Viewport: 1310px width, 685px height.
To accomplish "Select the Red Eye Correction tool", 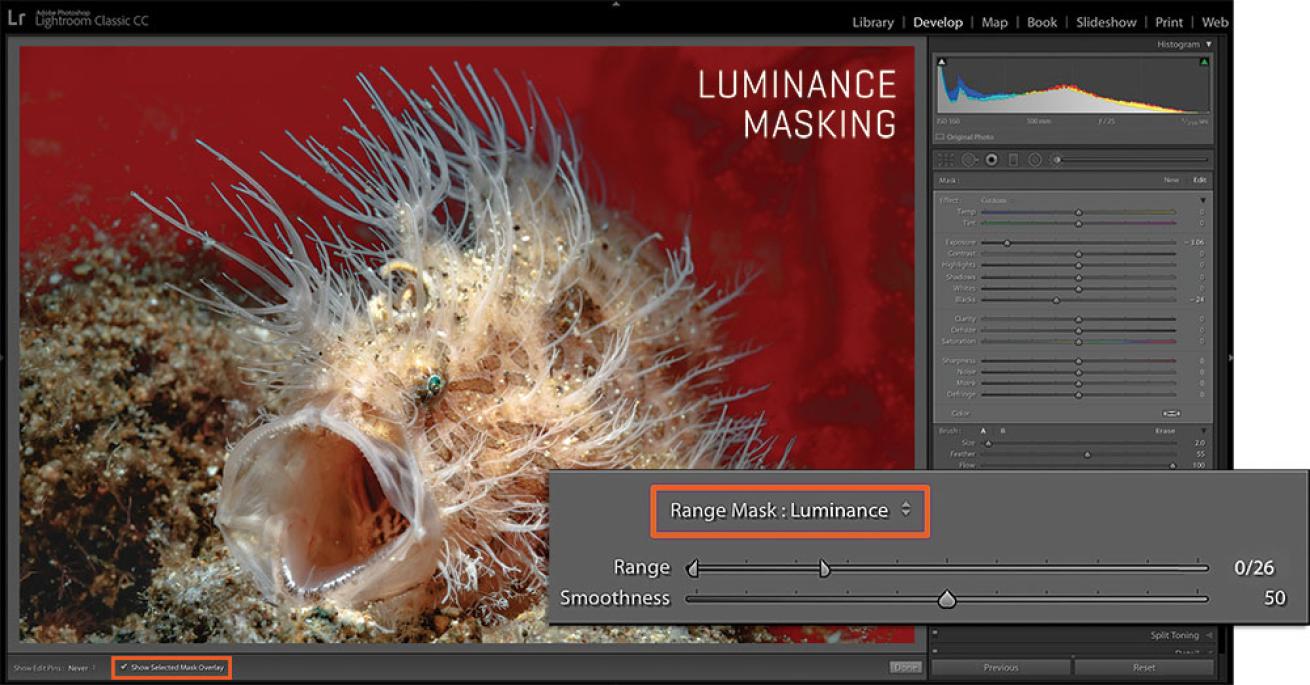I will 991,159.
